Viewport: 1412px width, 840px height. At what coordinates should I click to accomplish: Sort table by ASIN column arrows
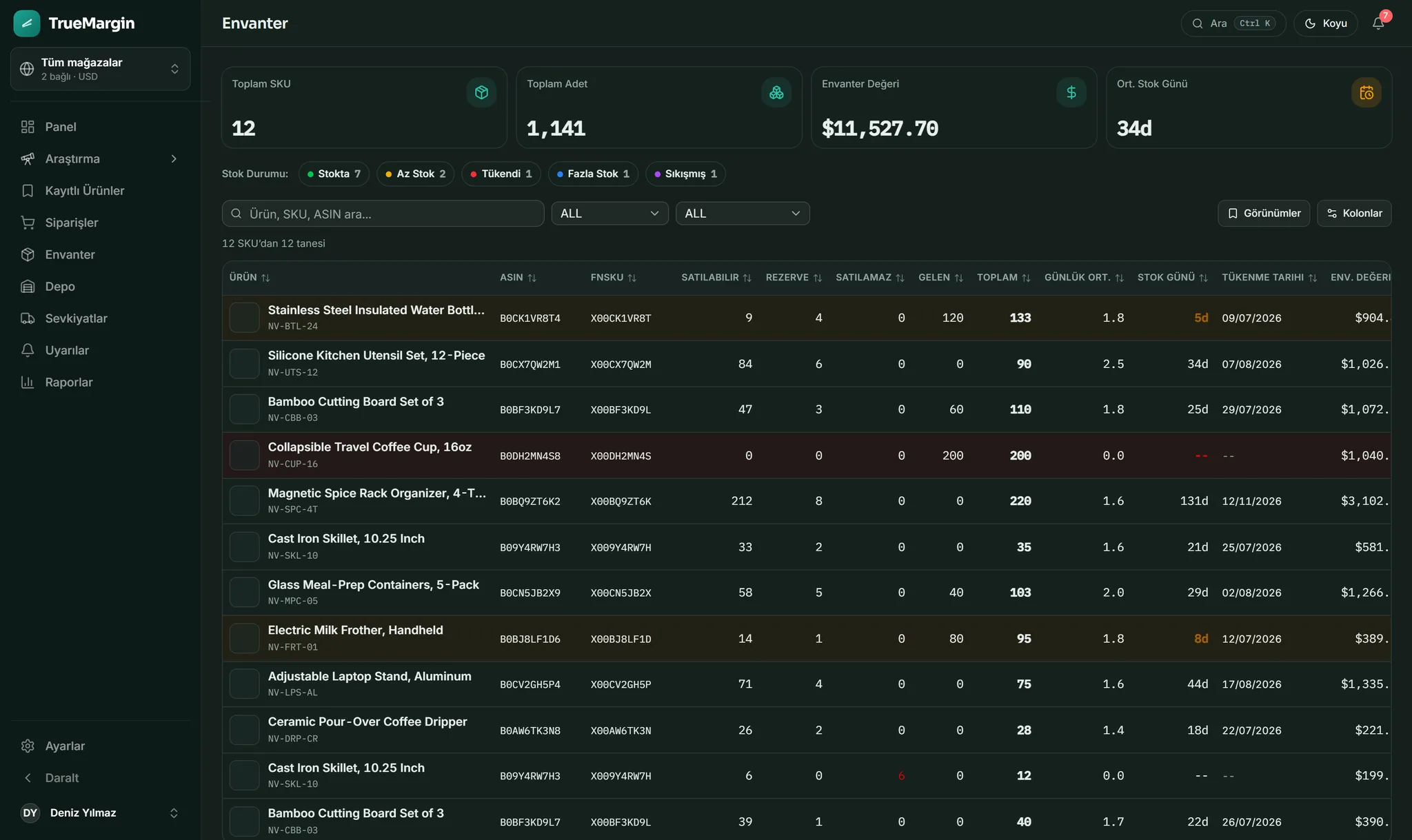[x=532, y=278]
